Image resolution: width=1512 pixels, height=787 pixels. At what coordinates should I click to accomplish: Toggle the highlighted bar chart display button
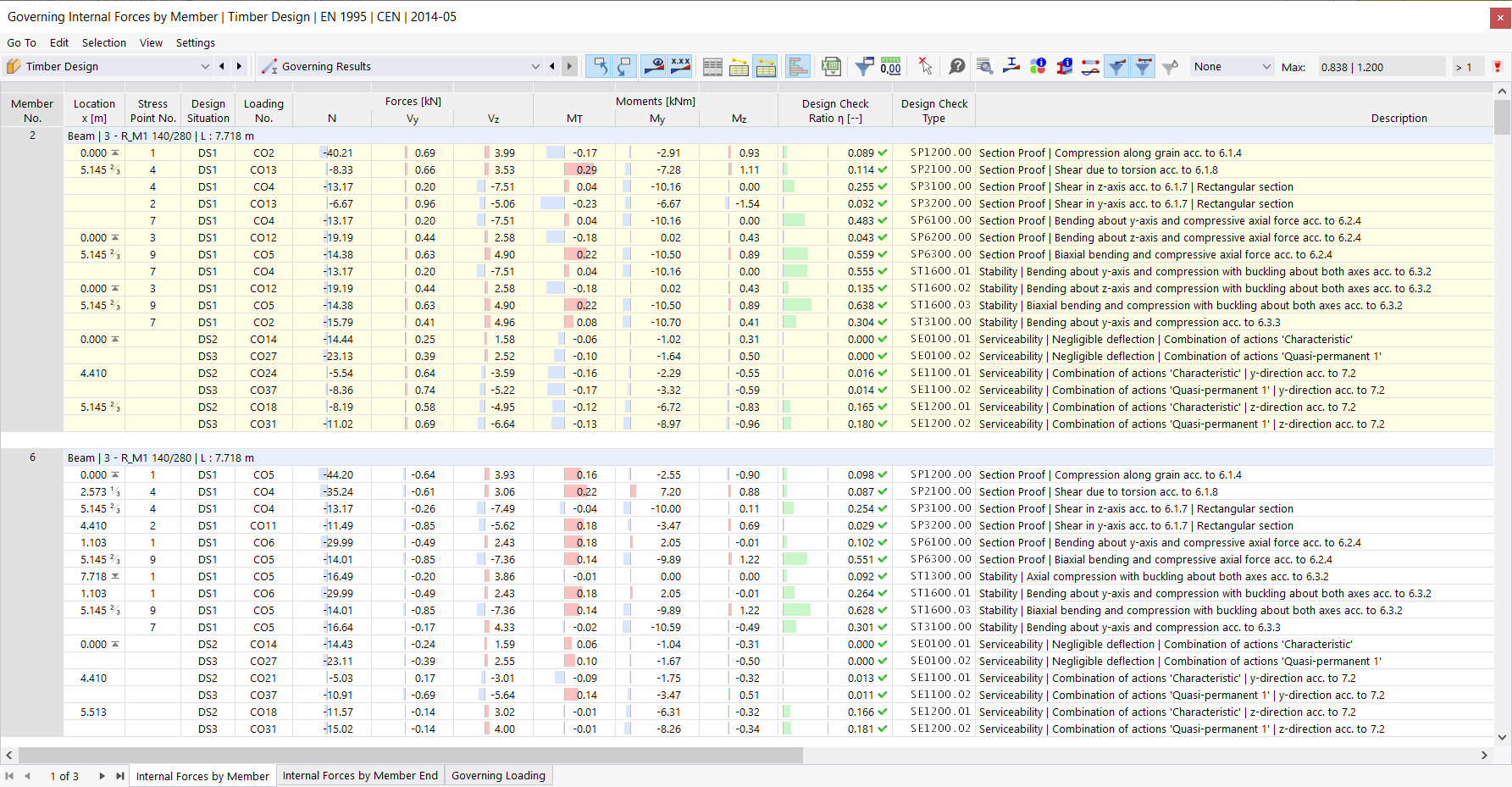pyautogui.click(x=797, y=66)
